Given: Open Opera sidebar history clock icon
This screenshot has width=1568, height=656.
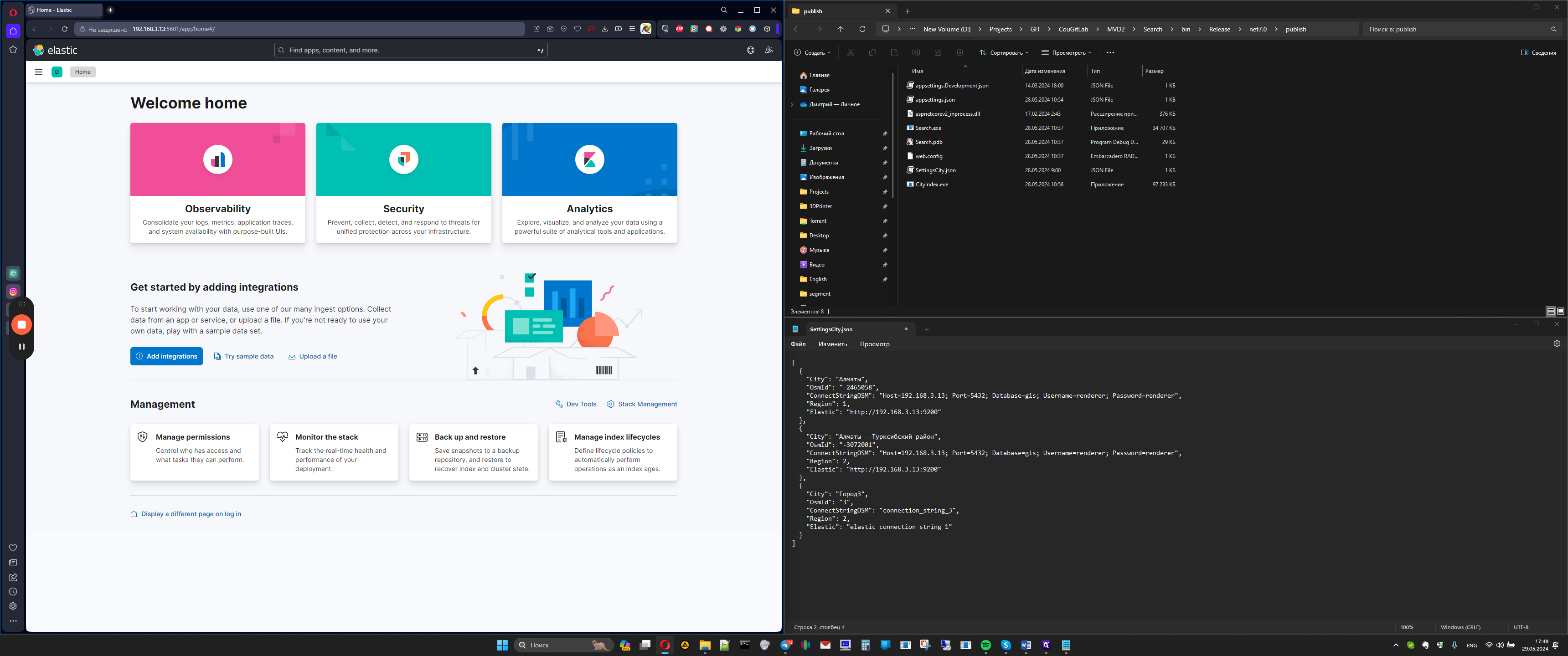Looking at the screenshot, I should click(x=13, y=591).
